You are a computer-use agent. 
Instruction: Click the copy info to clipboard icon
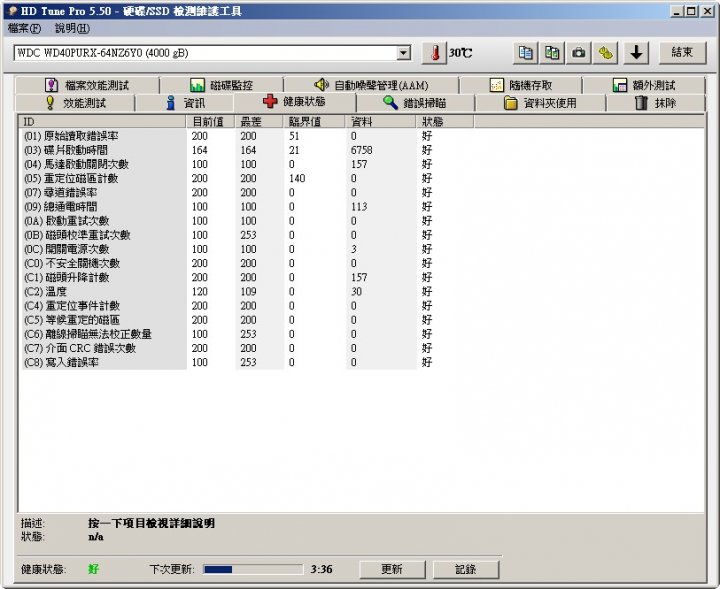point(525,53)
